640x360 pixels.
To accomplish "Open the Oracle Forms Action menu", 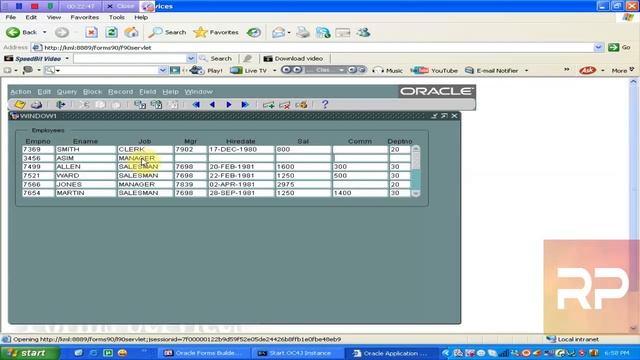I will (20, 92).
